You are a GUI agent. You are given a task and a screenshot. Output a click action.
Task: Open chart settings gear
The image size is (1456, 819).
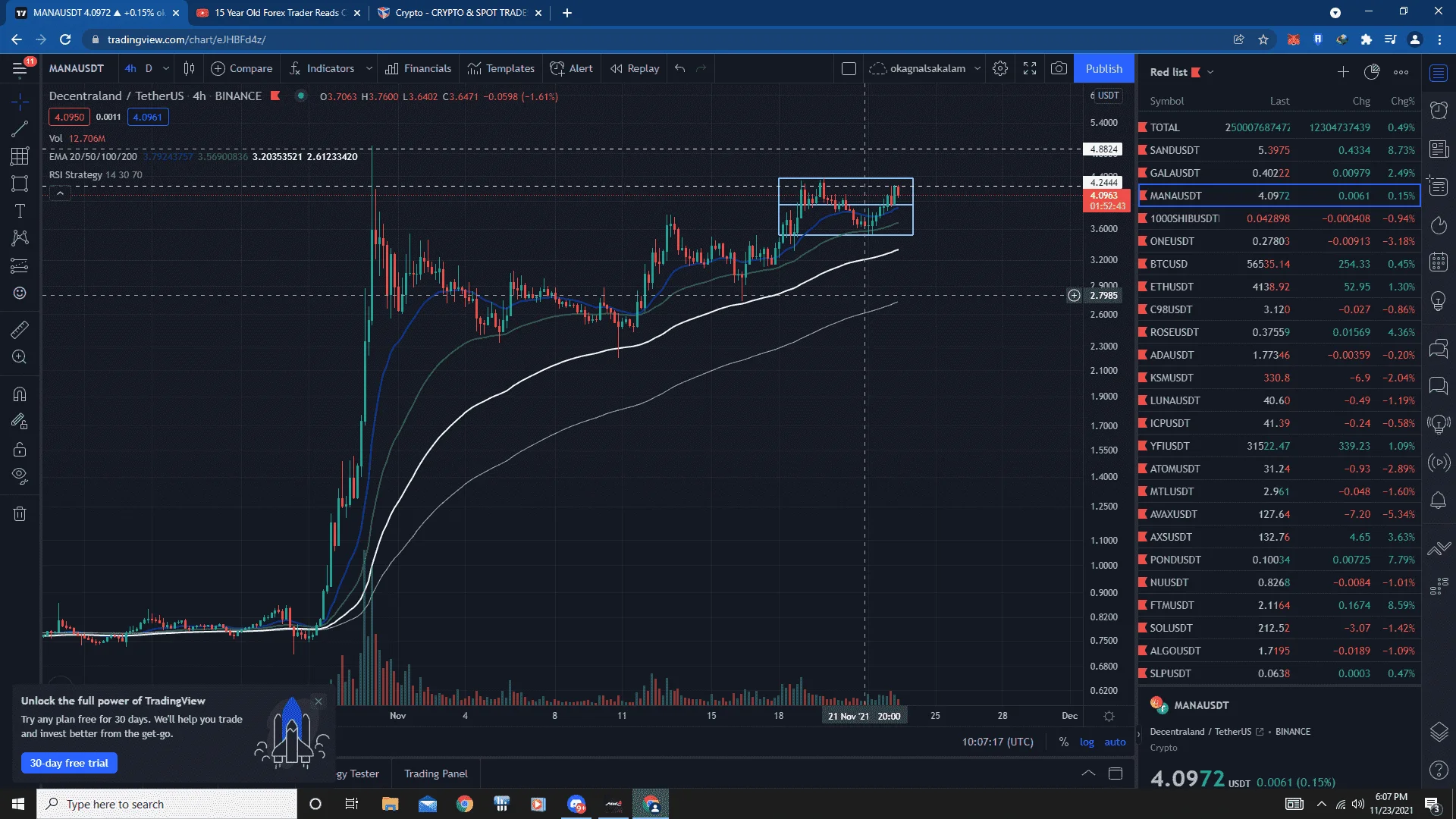1000,68
